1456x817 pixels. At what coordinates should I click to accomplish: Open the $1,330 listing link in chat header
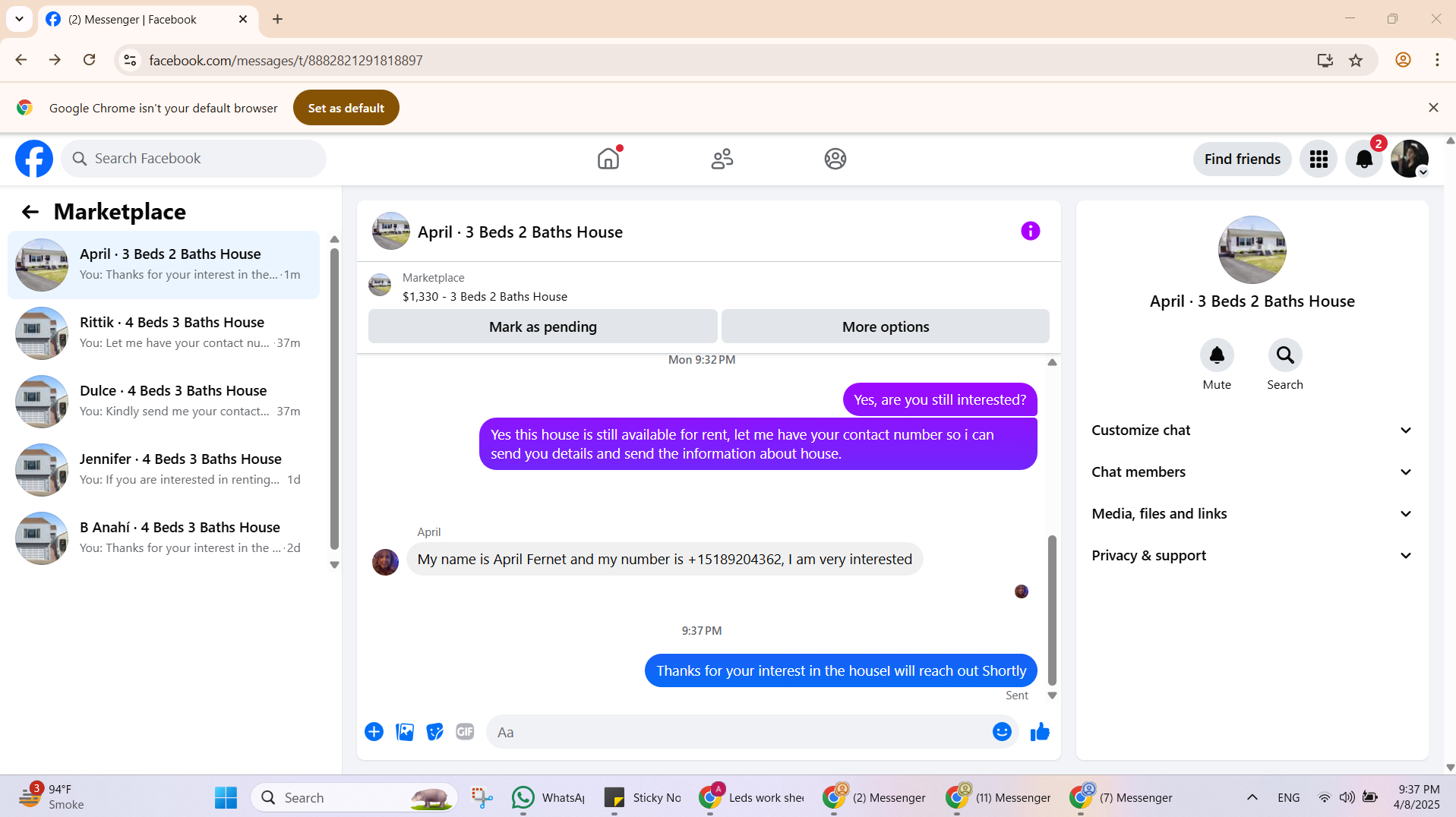click(485, 297)
